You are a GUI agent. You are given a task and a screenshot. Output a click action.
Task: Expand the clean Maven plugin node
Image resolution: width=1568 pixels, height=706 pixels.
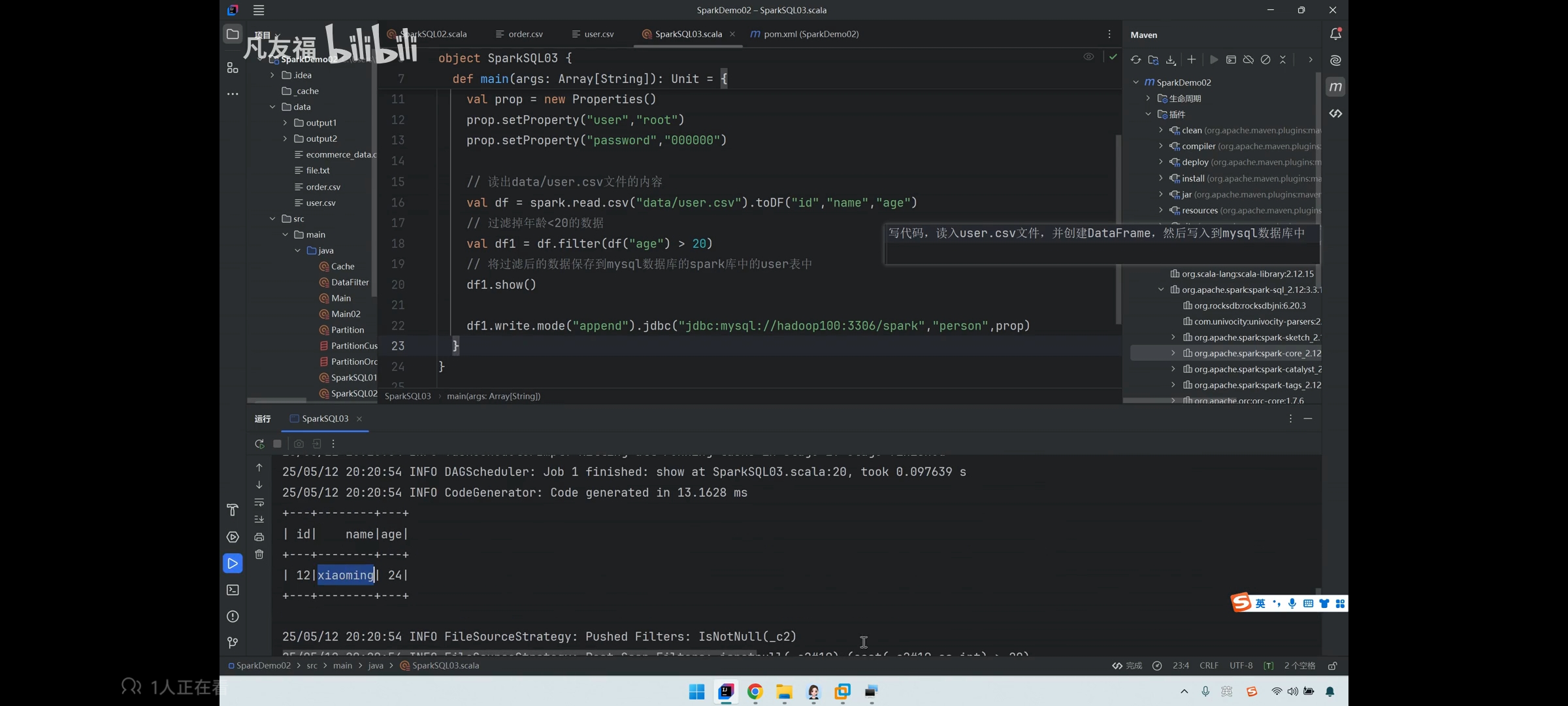[1161, 130]
